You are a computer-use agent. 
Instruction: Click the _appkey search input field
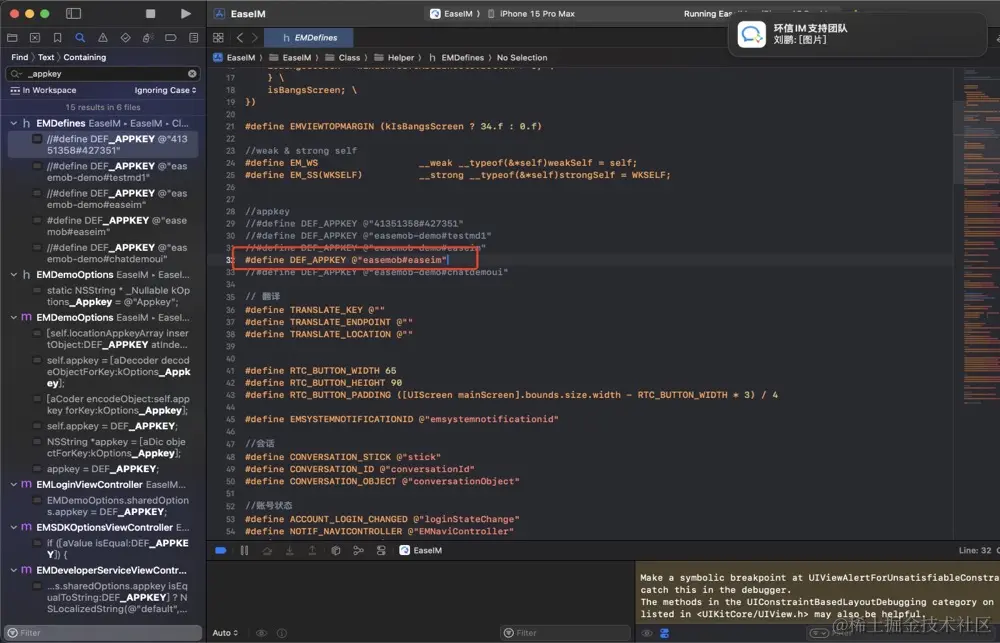(x=103, y=74)
